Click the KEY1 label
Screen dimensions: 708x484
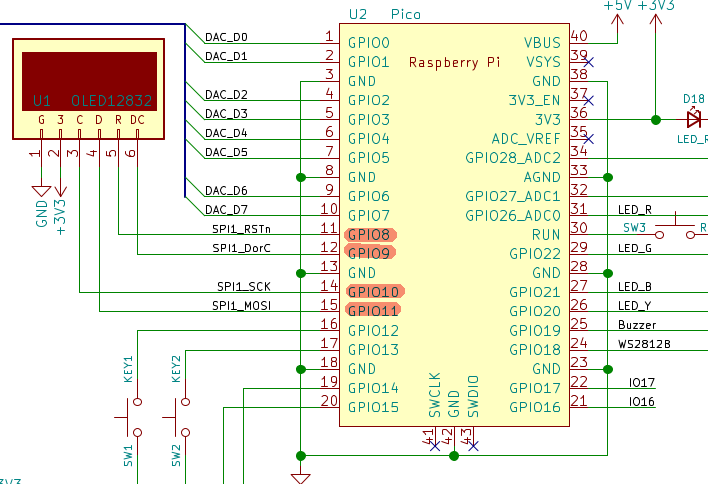click(x=129, y=369)
